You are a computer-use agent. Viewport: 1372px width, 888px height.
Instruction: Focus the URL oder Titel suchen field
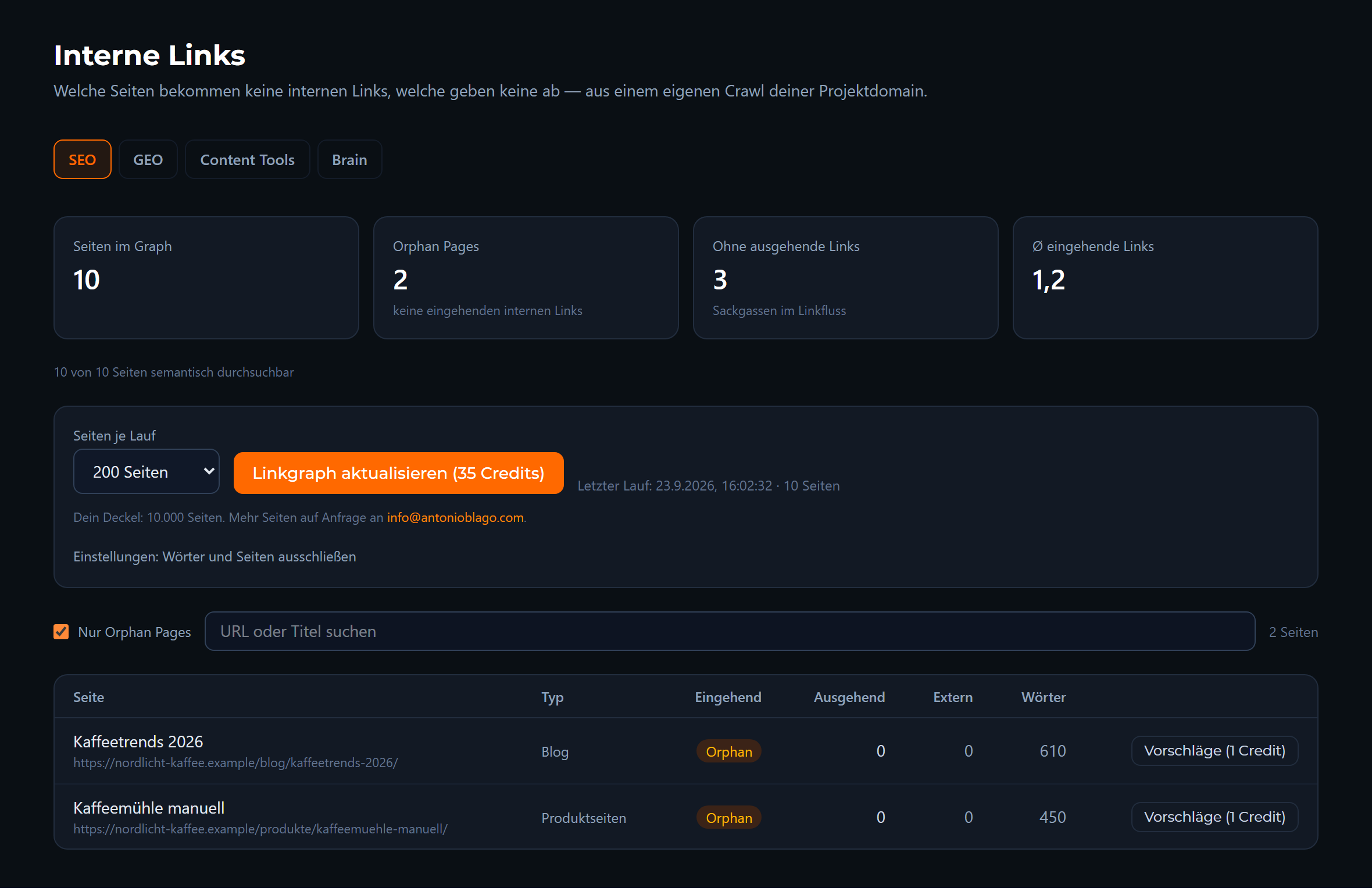coord(730,631)
